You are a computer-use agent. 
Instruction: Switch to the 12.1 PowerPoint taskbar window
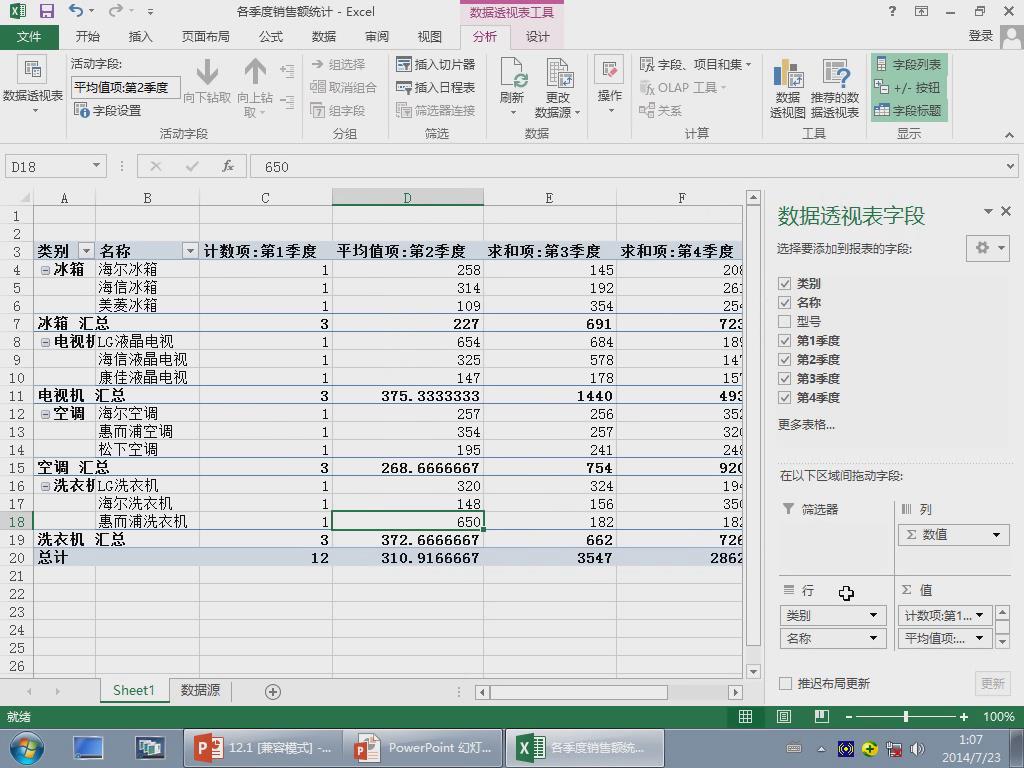click(263, 748)
